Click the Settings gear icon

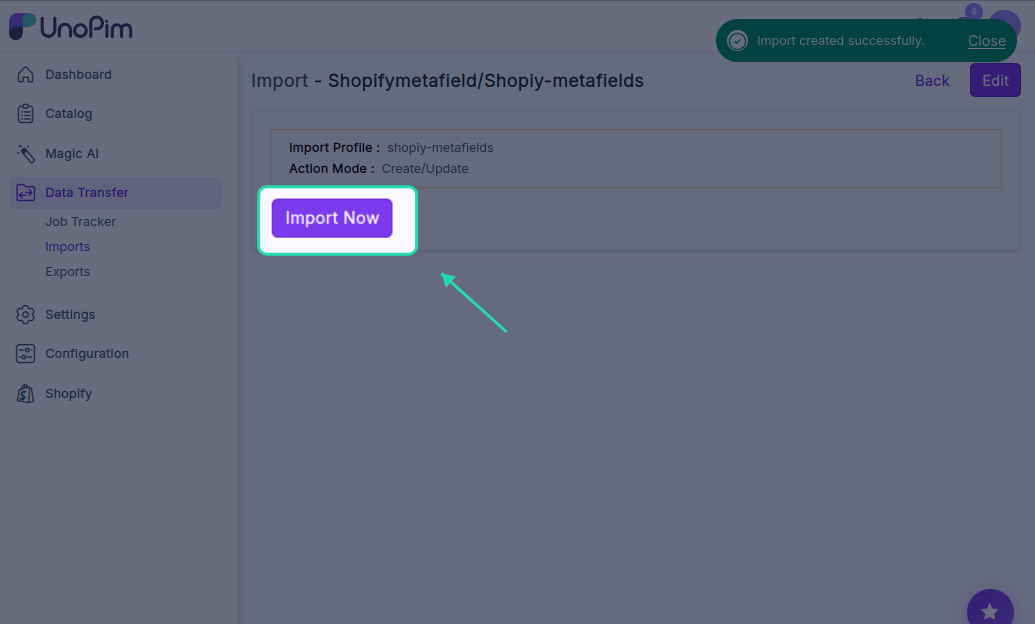pyautogui.click(x=25, y=314)
